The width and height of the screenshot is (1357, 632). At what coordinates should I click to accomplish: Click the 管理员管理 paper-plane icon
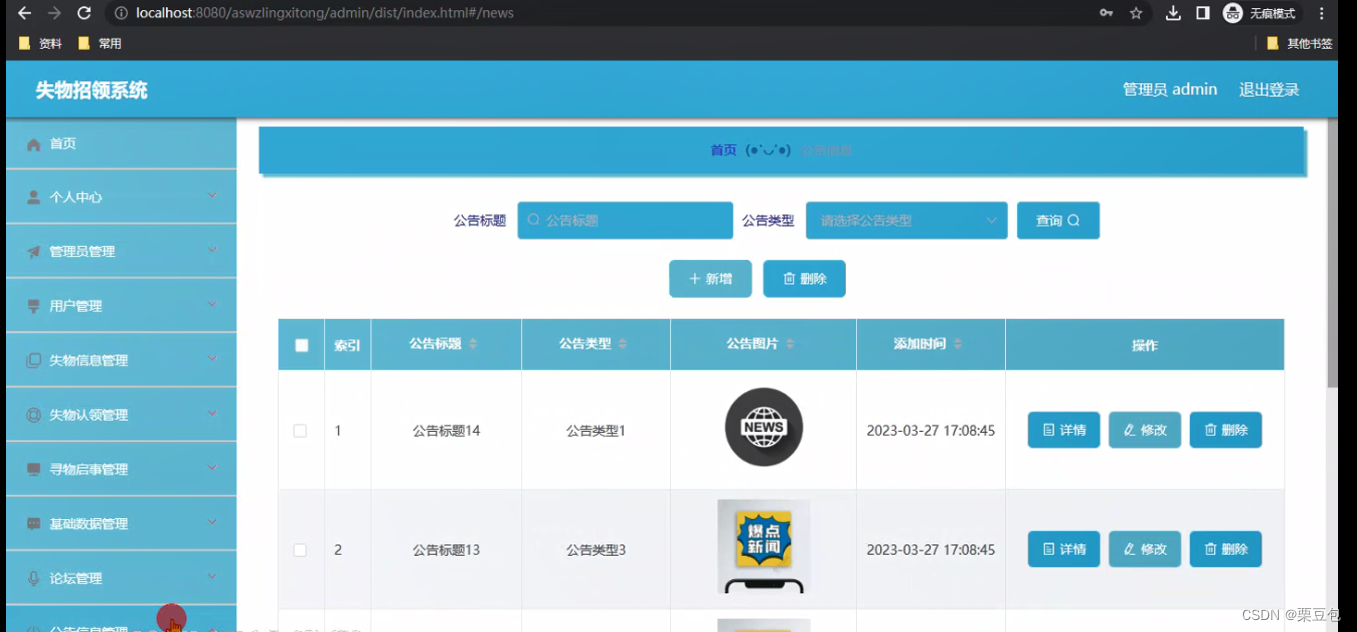[x=34, y=250]
